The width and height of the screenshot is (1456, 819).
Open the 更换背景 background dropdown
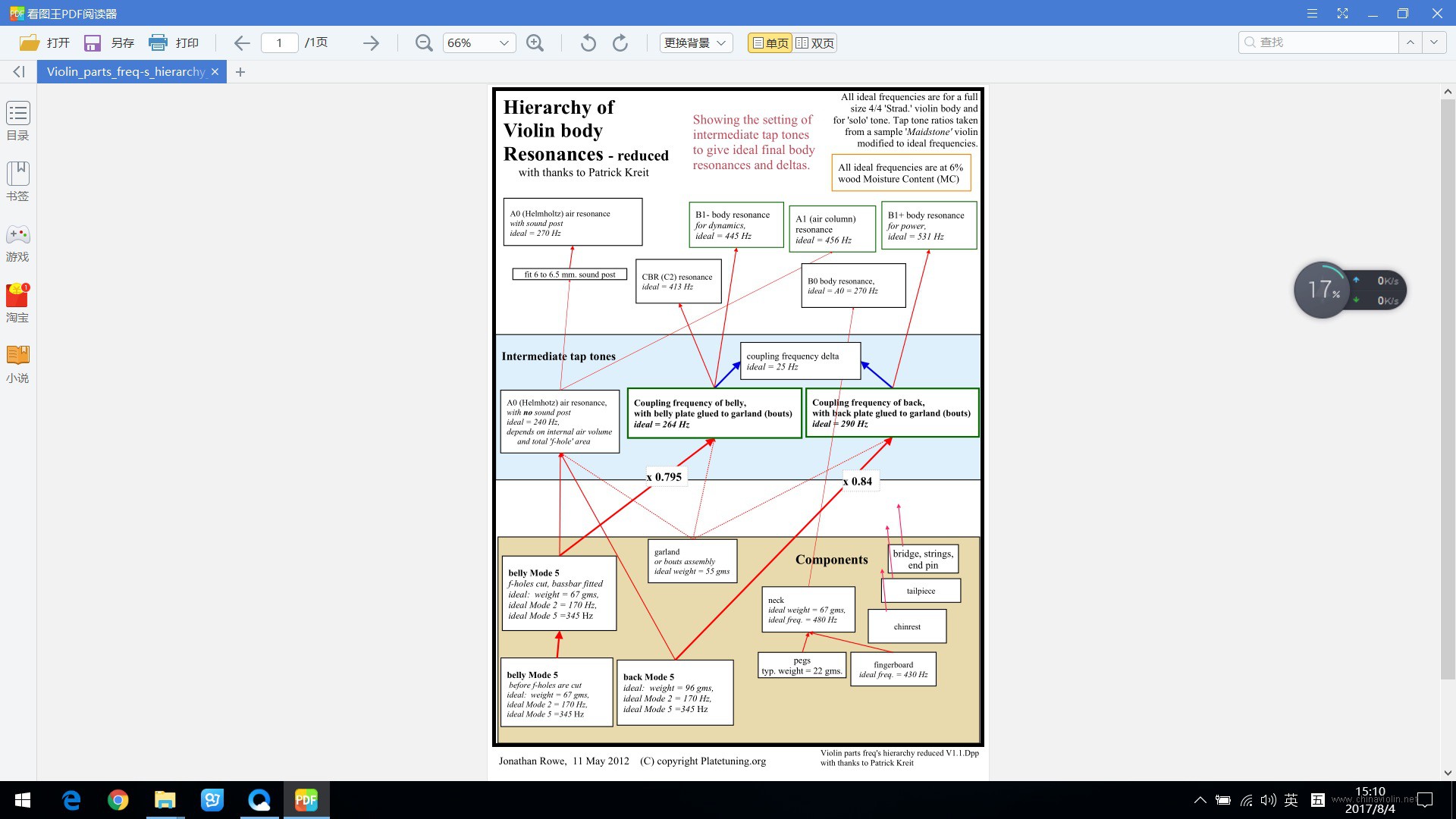tap(695, 43)
